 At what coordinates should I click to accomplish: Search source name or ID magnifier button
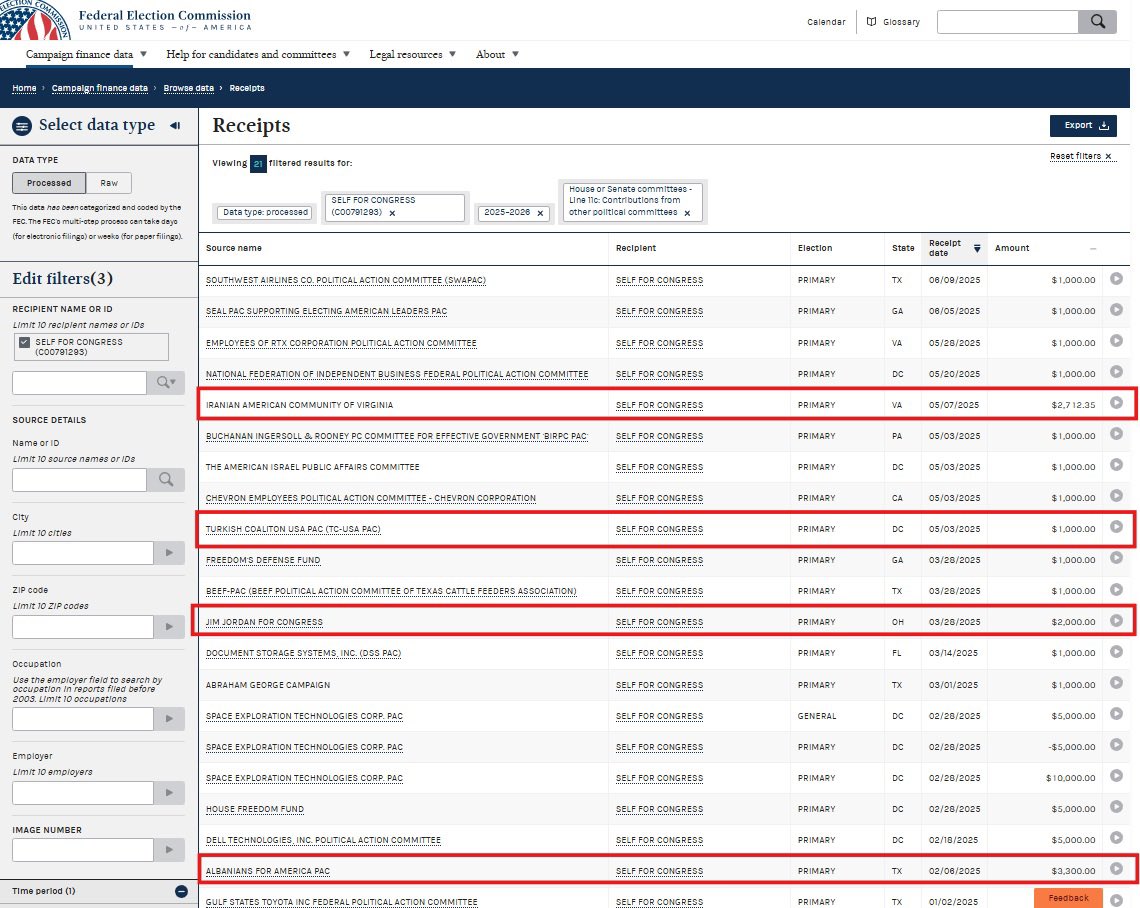(x=166, y=480)
